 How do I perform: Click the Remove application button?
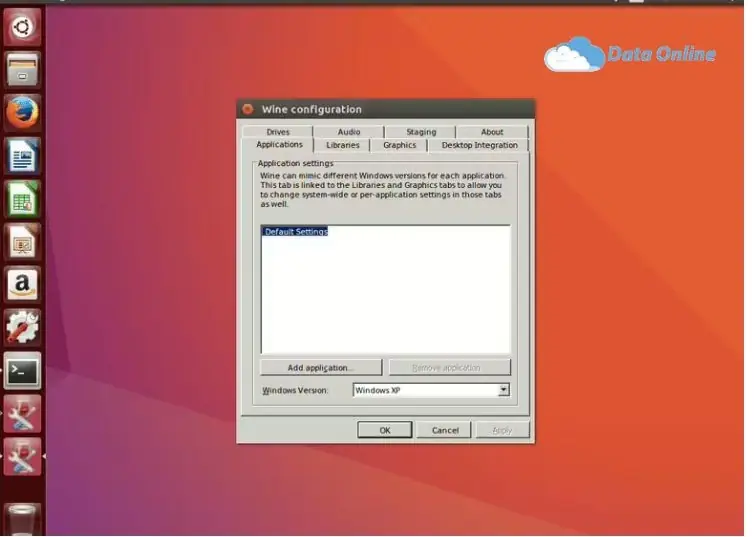pyautogui.click(x=449, y=368)
